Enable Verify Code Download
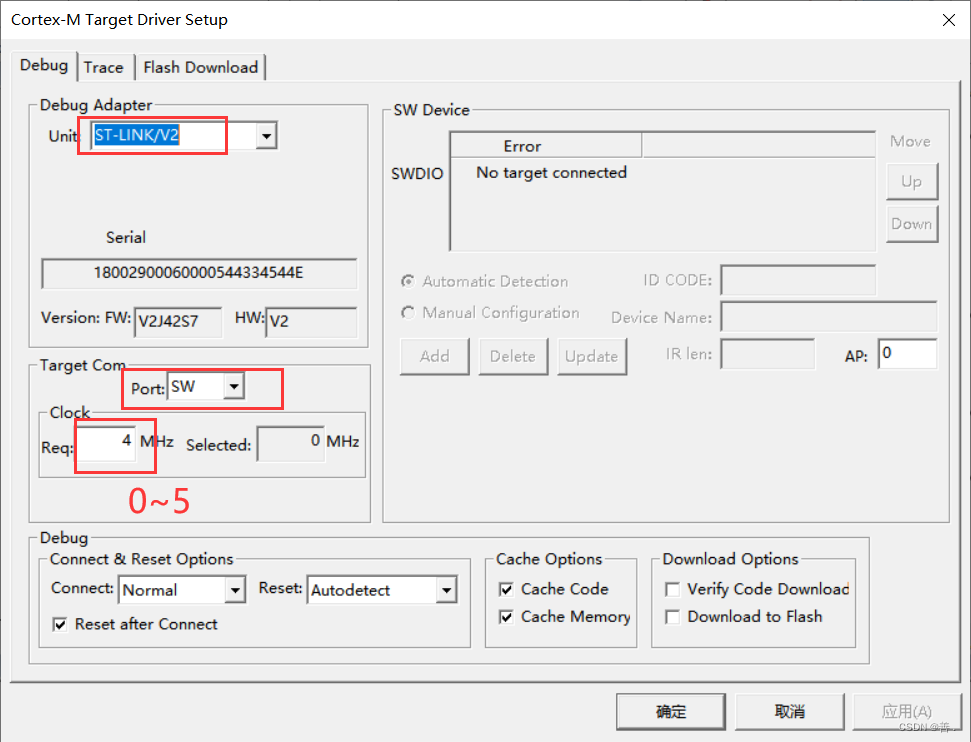This screenshot has height=742, width=971. pos(672,590)
